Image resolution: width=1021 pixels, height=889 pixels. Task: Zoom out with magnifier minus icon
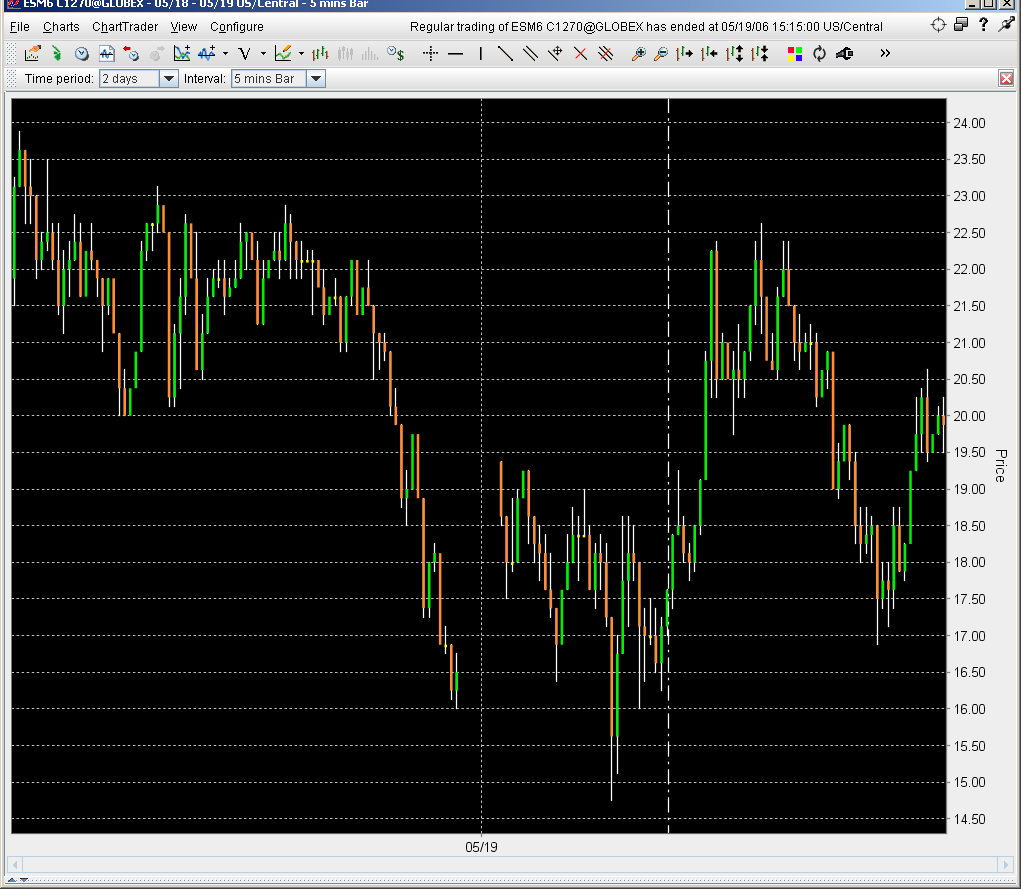(x=660, y=53)
